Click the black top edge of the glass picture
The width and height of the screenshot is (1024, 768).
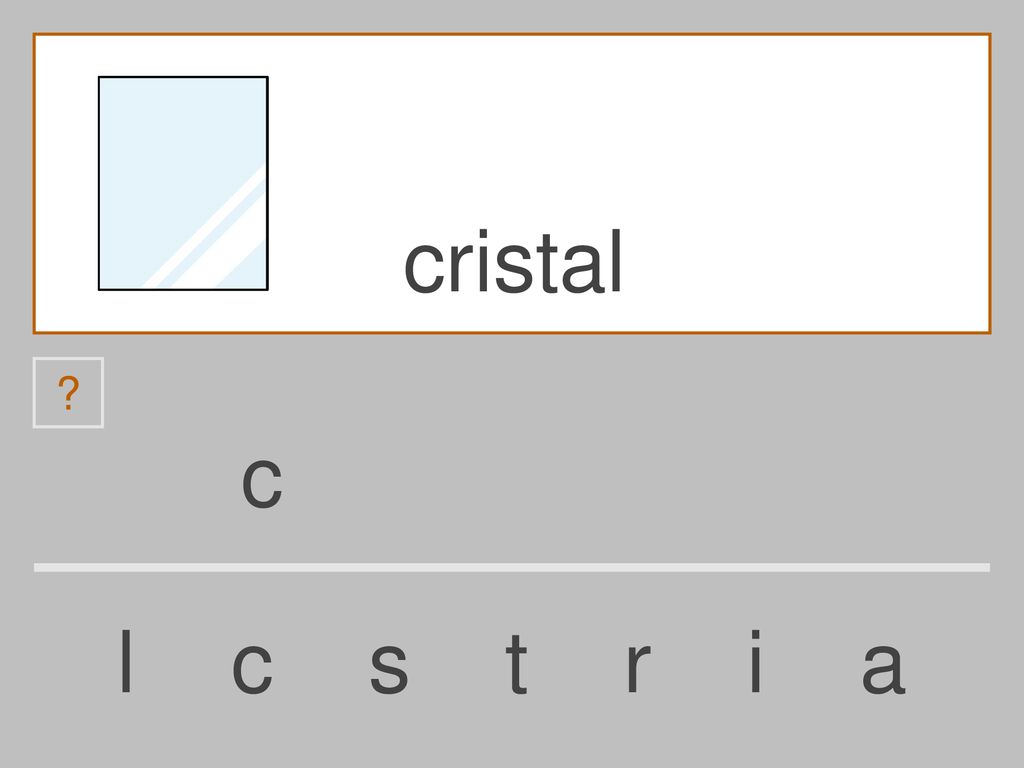point(183,77)
